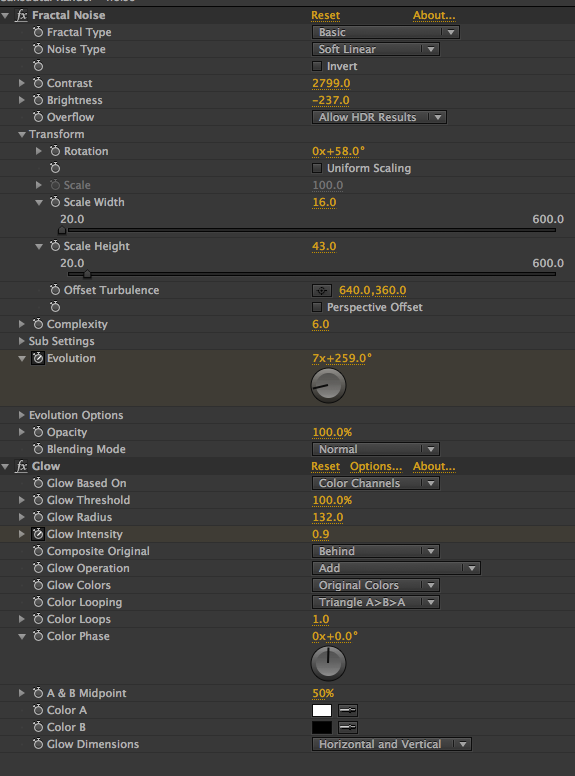This screenshot has width=575, height=776.
Task: Open the Glow Colors dropdown showing Original Colors
Action: (x=376, y=585)
